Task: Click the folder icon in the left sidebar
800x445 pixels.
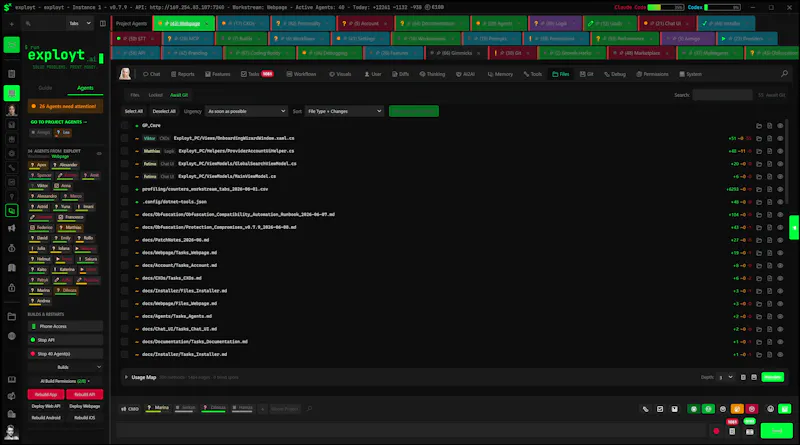Action: point(12,317)
